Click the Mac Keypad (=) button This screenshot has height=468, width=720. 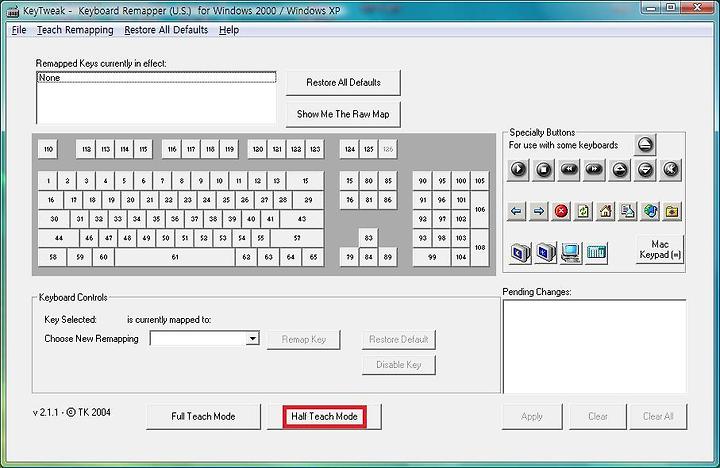[x=660, y=249]
